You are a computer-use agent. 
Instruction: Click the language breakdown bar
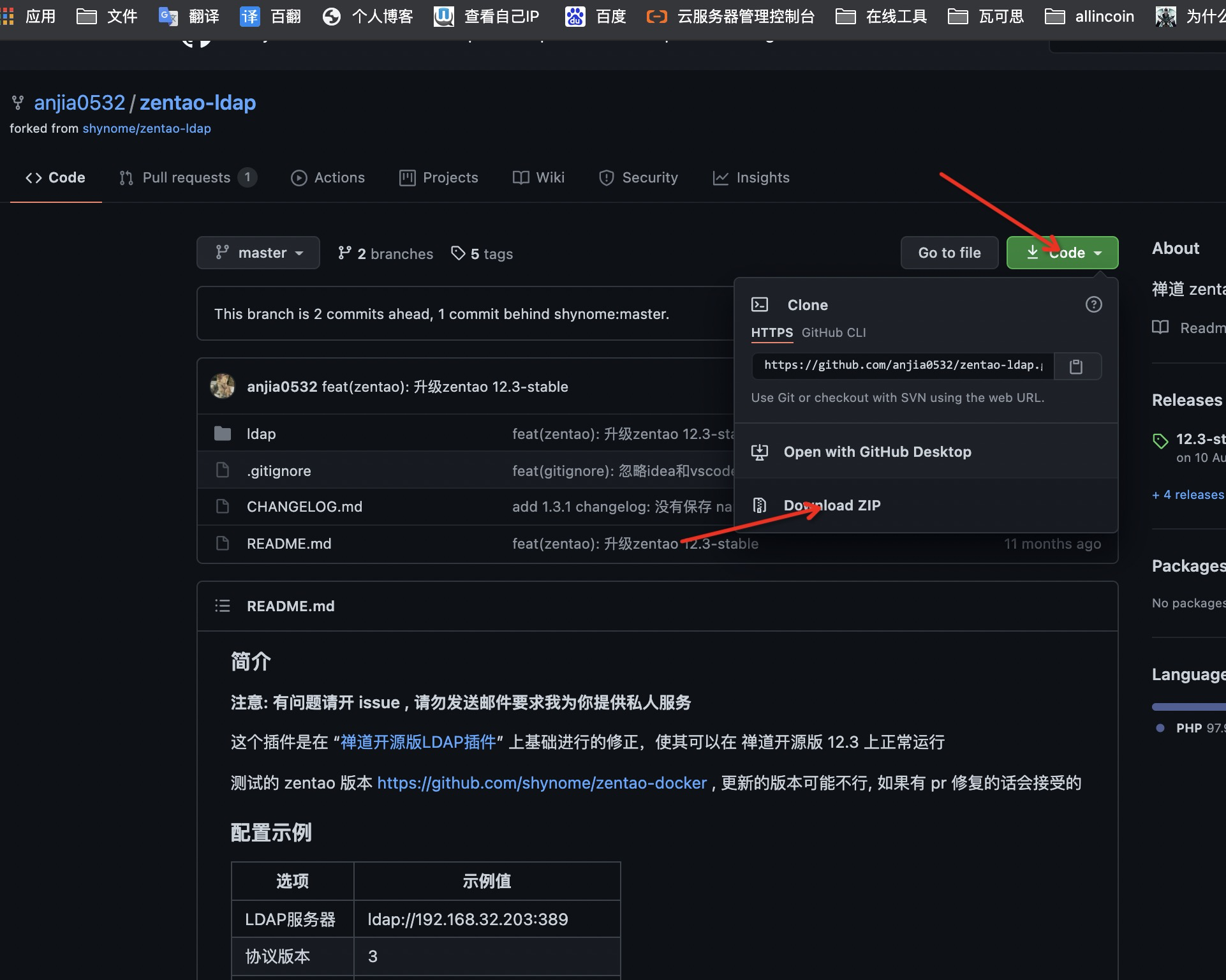1189,707
